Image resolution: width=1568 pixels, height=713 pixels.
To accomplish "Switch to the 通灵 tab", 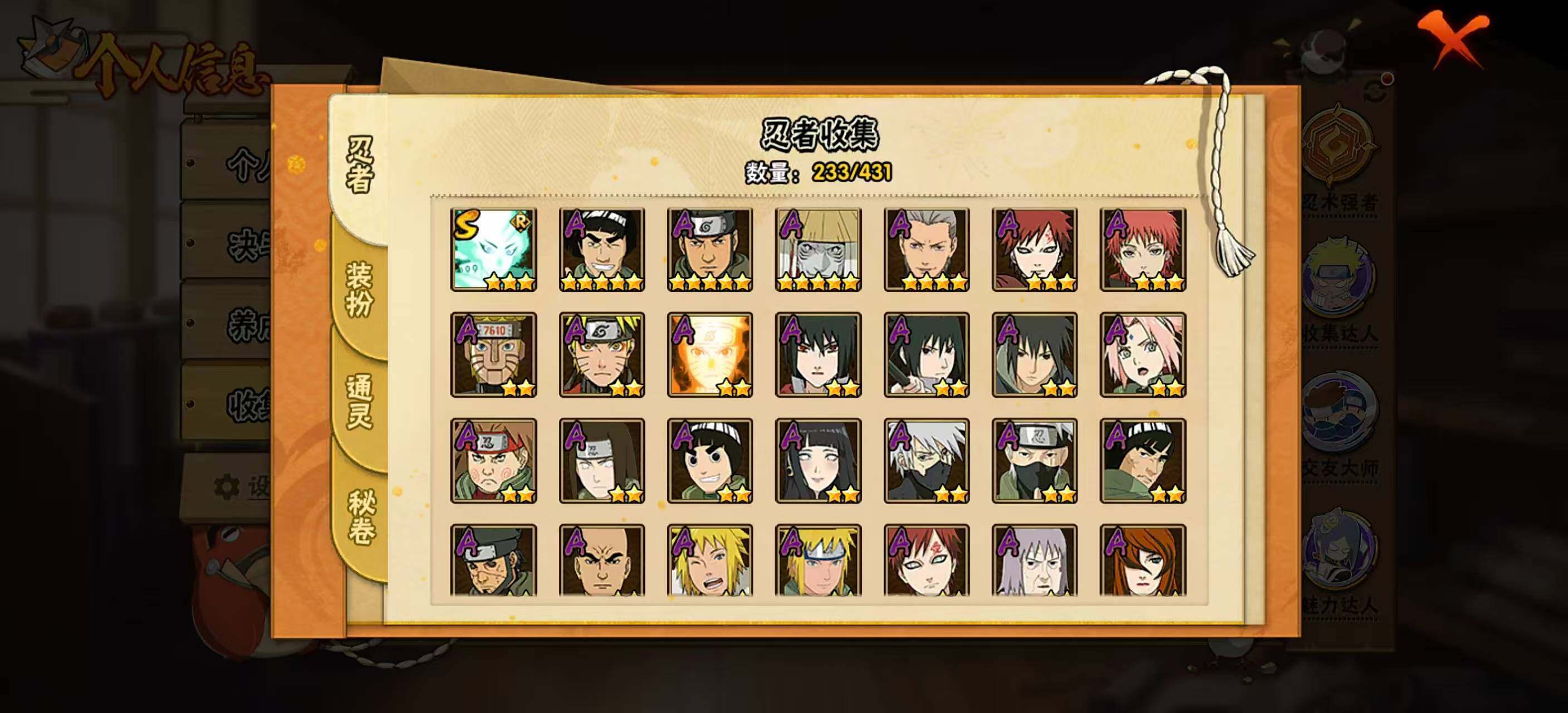I will pyautogui.click(x=359, y=402).
